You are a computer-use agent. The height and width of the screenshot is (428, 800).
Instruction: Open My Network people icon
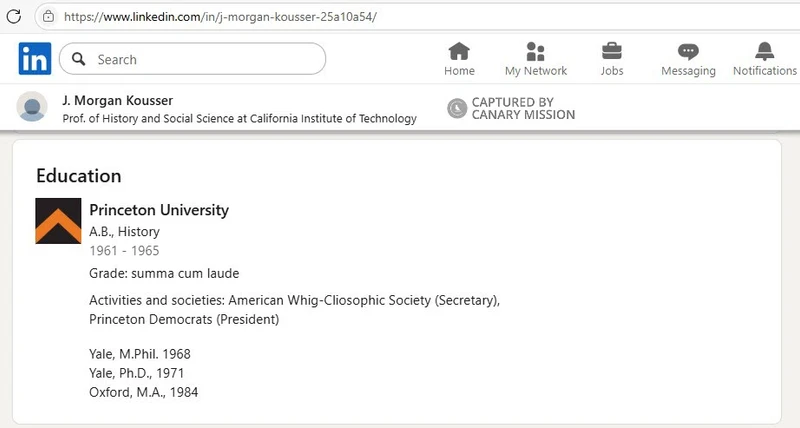point(535,51)
